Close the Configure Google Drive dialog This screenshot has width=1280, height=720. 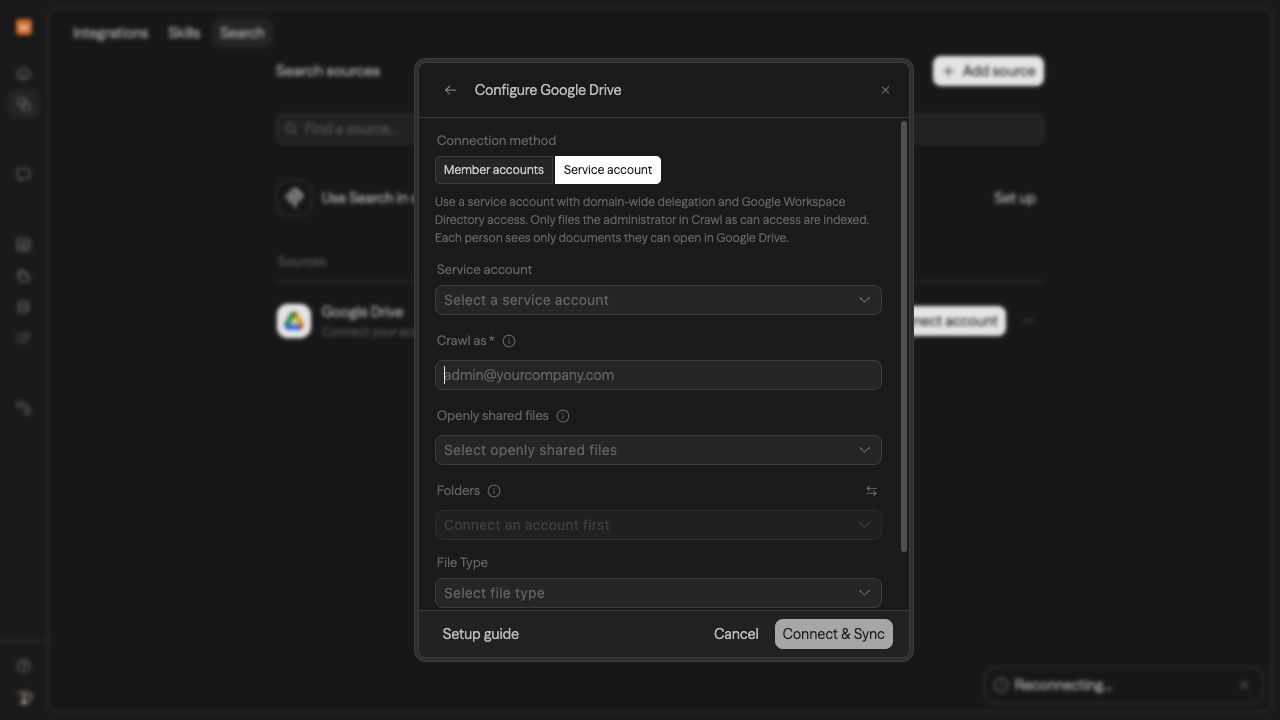tap(885, 90)
